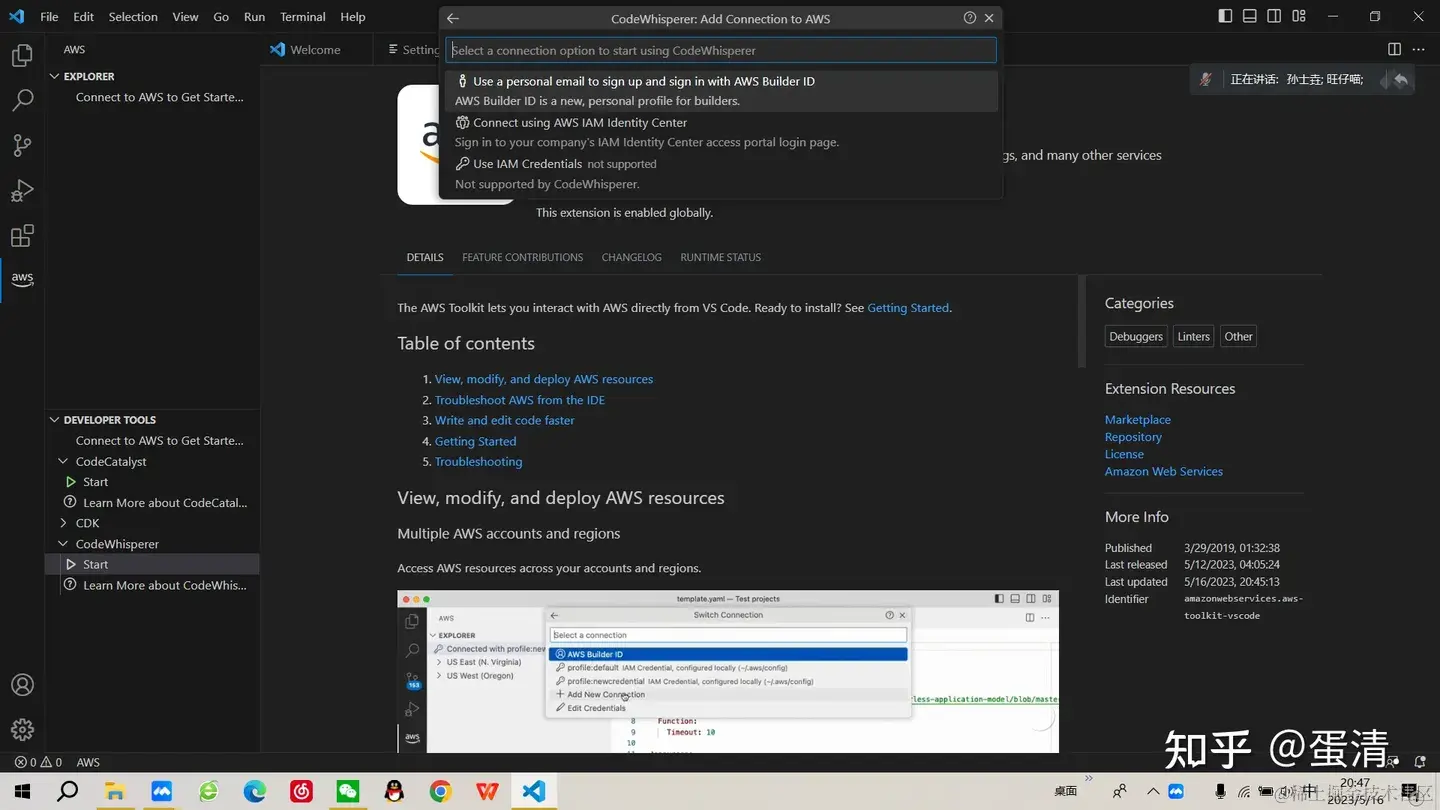Open the taskbar clock showing 20:47
This screenshot has width=1440, height=810.
point(1355,792)
